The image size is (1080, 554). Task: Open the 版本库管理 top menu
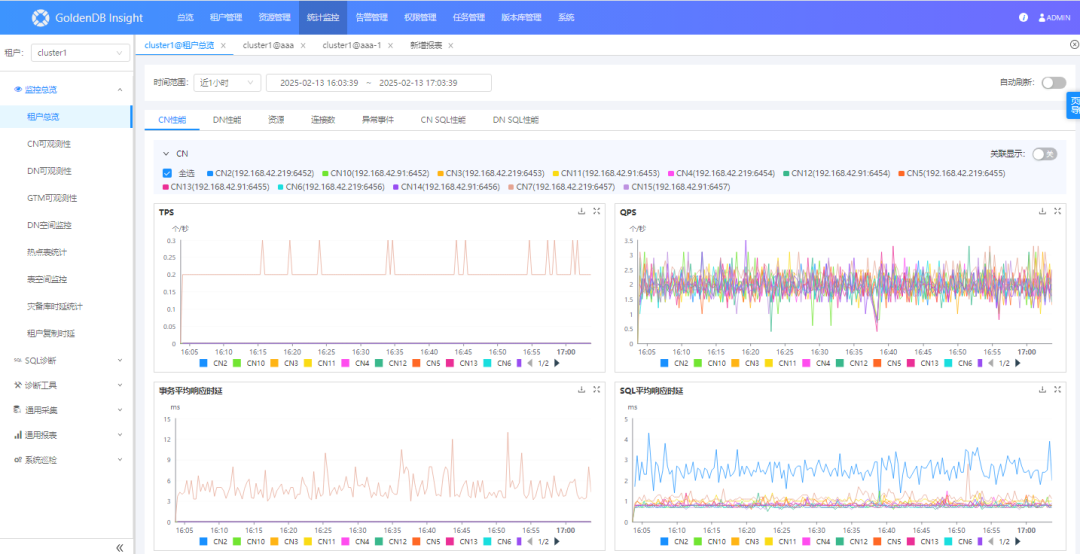click(521, 18)
